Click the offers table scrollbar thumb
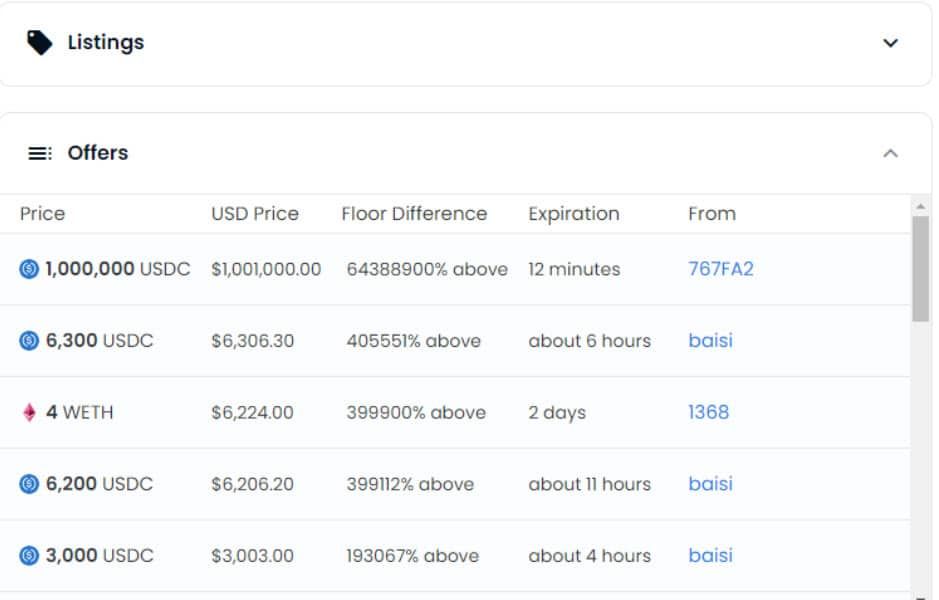 click(x=920, y=269)
